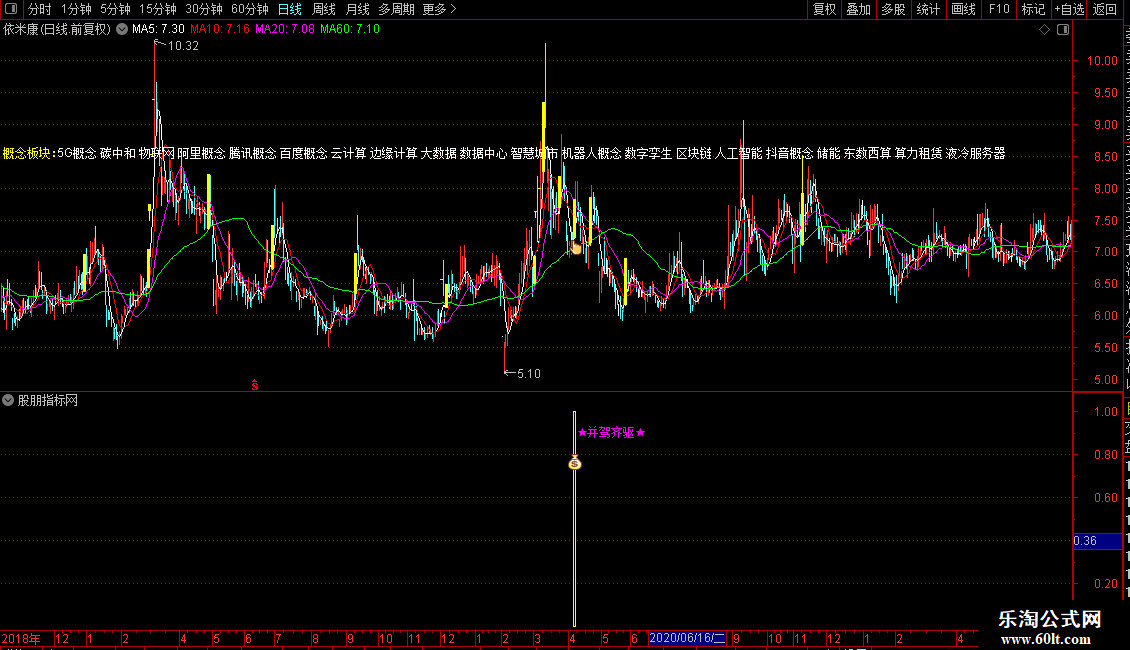Viewport: 1130px width, 650px height.
Task: Open 多股 multi-stock view
Action: [x=893, y=9]
